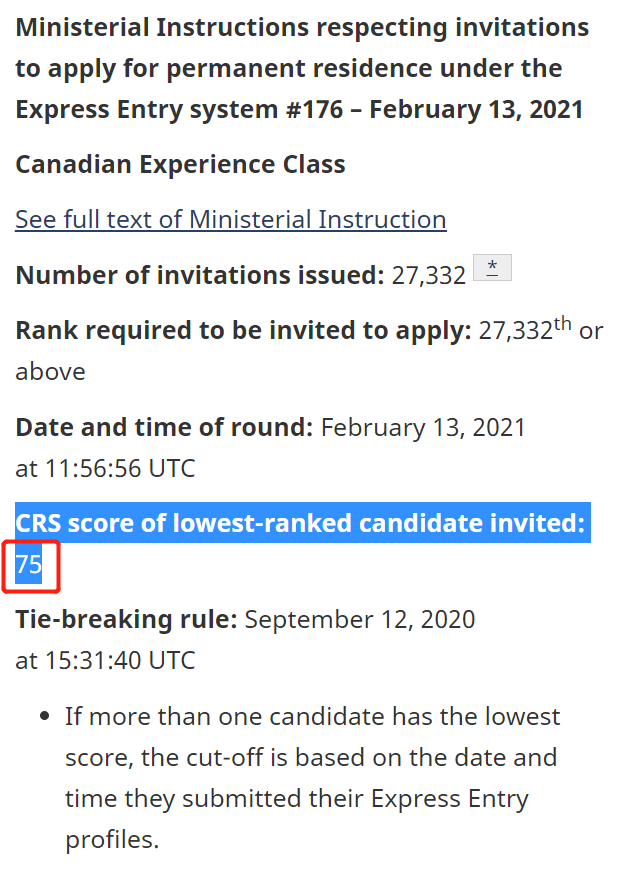The image size is (631, 871).
Task: Click the 'Date and time of round:' label
Action: tap(164, 428)
